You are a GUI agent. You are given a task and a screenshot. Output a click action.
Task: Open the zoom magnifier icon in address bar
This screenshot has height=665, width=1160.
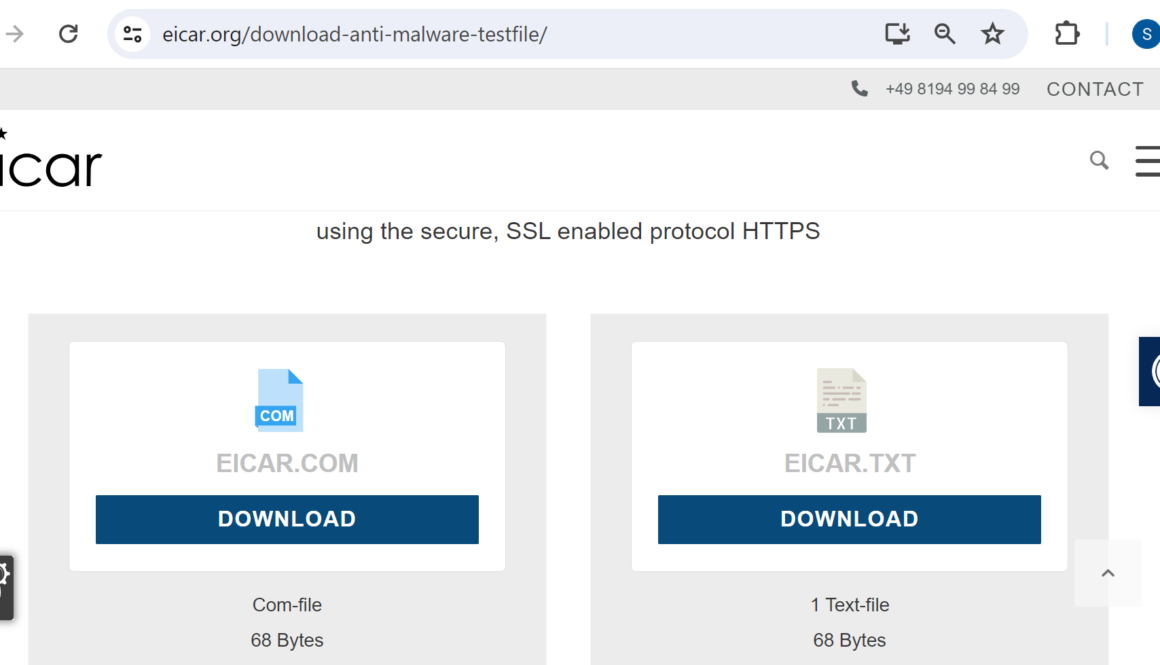tap(945, 34)
